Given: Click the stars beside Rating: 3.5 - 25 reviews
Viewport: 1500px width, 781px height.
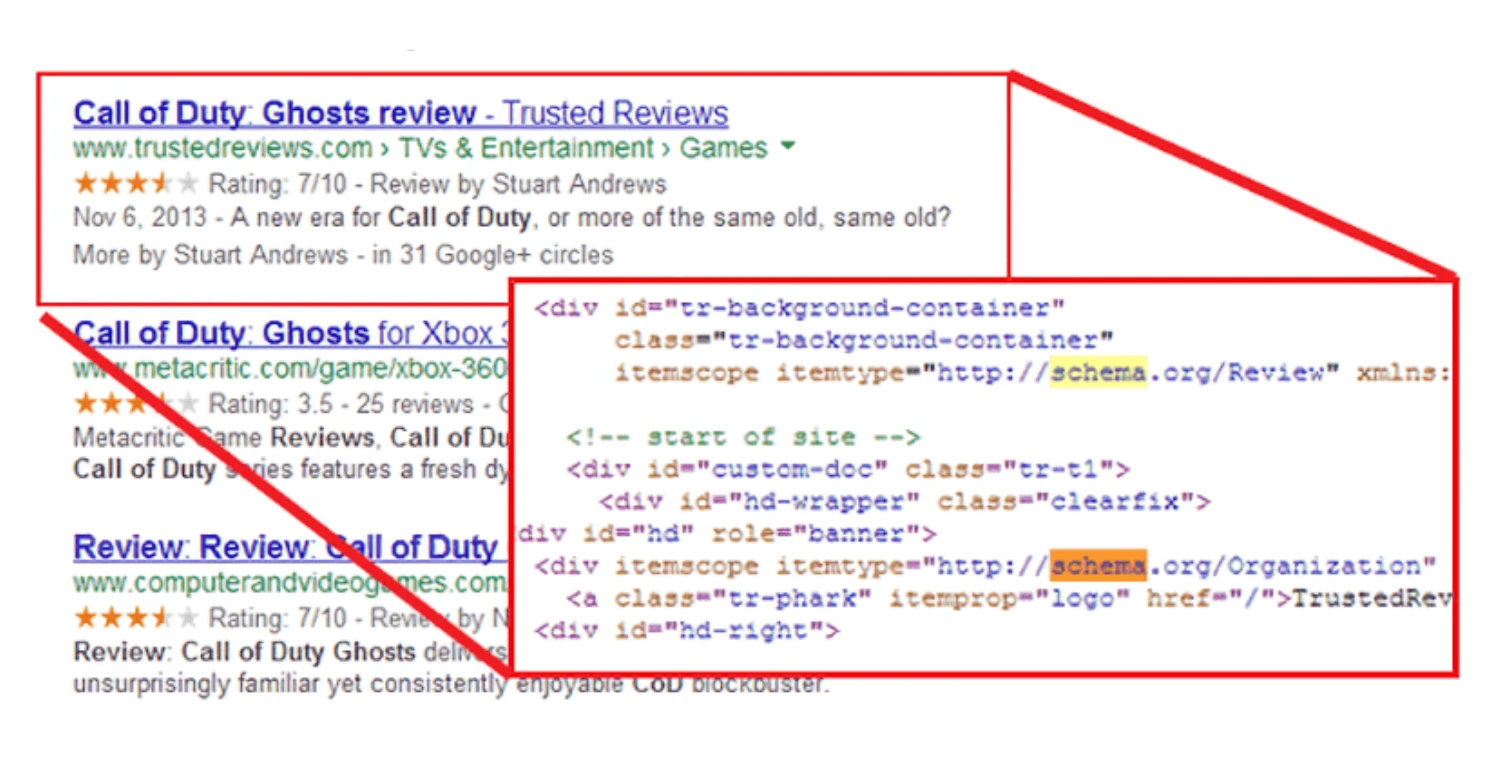Looking at the screenshot, I should (137, 404).
